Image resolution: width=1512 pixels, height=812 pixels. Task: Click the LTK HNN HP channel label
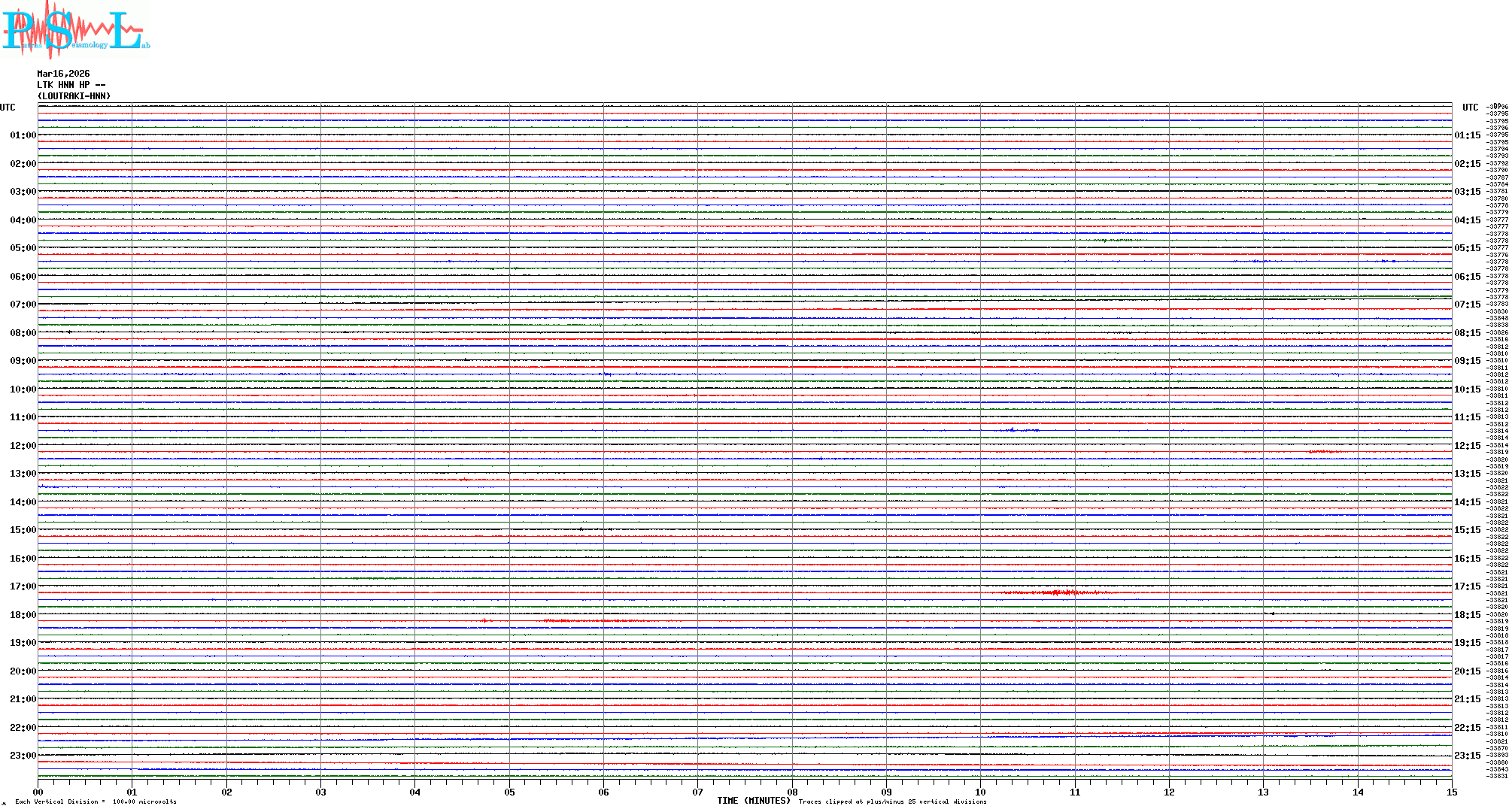coord(71,85)
